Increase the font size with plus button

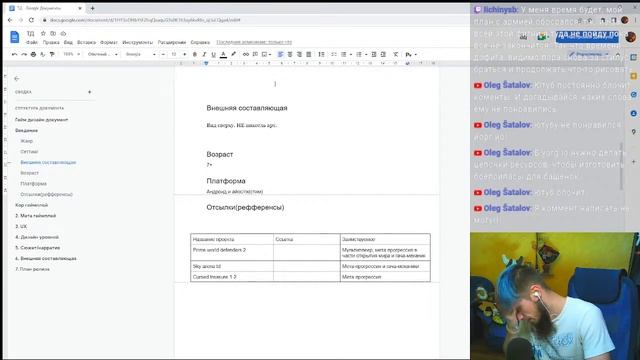click(184, 54)
